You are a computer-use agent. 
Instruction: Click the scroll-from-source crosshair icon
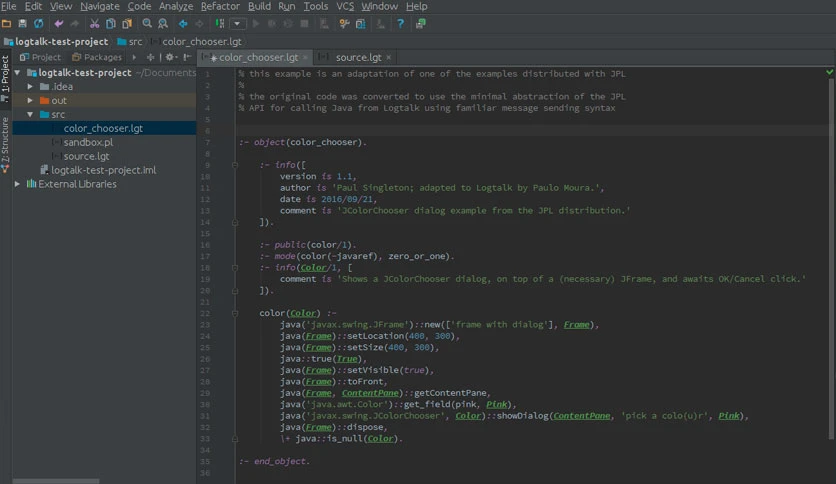pyautogui.click(x=150, y=57)
